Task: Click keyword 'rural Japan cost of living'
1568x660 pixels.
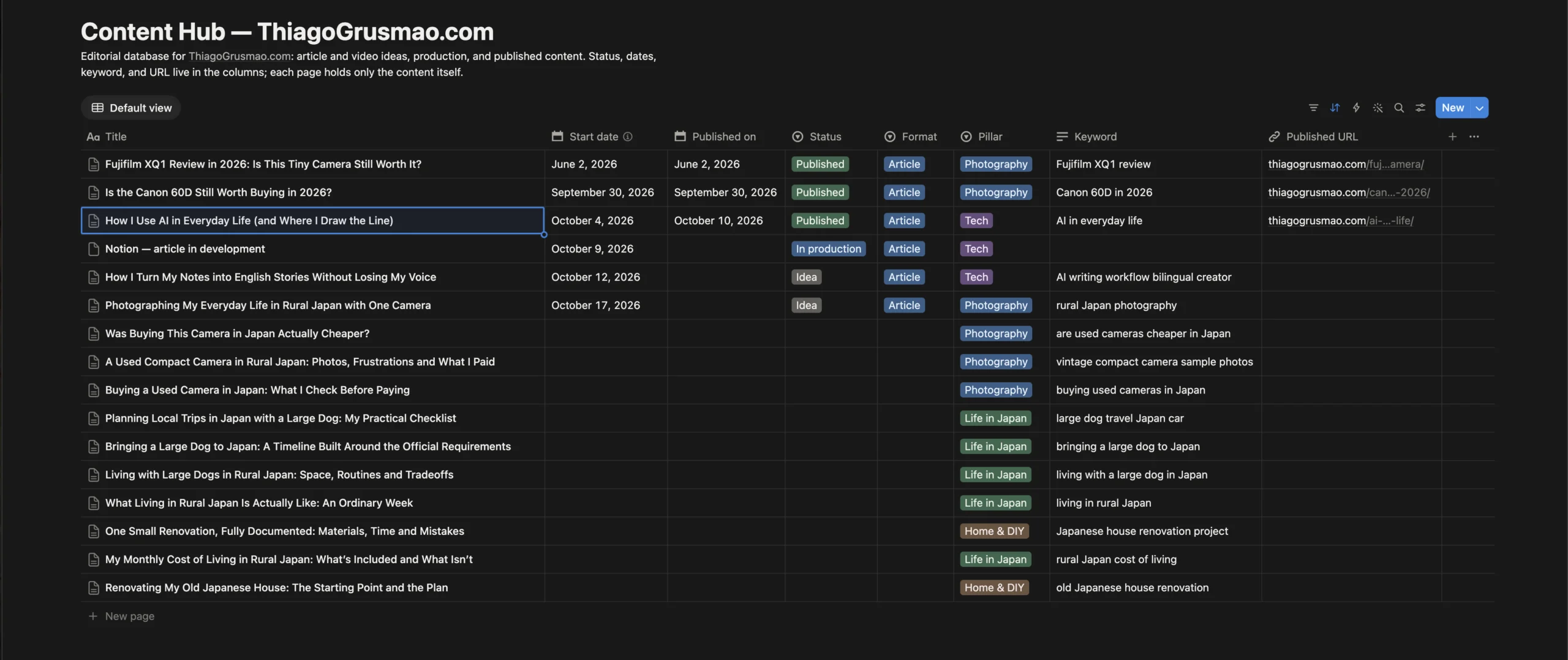Action: (x=1116, y=559)
